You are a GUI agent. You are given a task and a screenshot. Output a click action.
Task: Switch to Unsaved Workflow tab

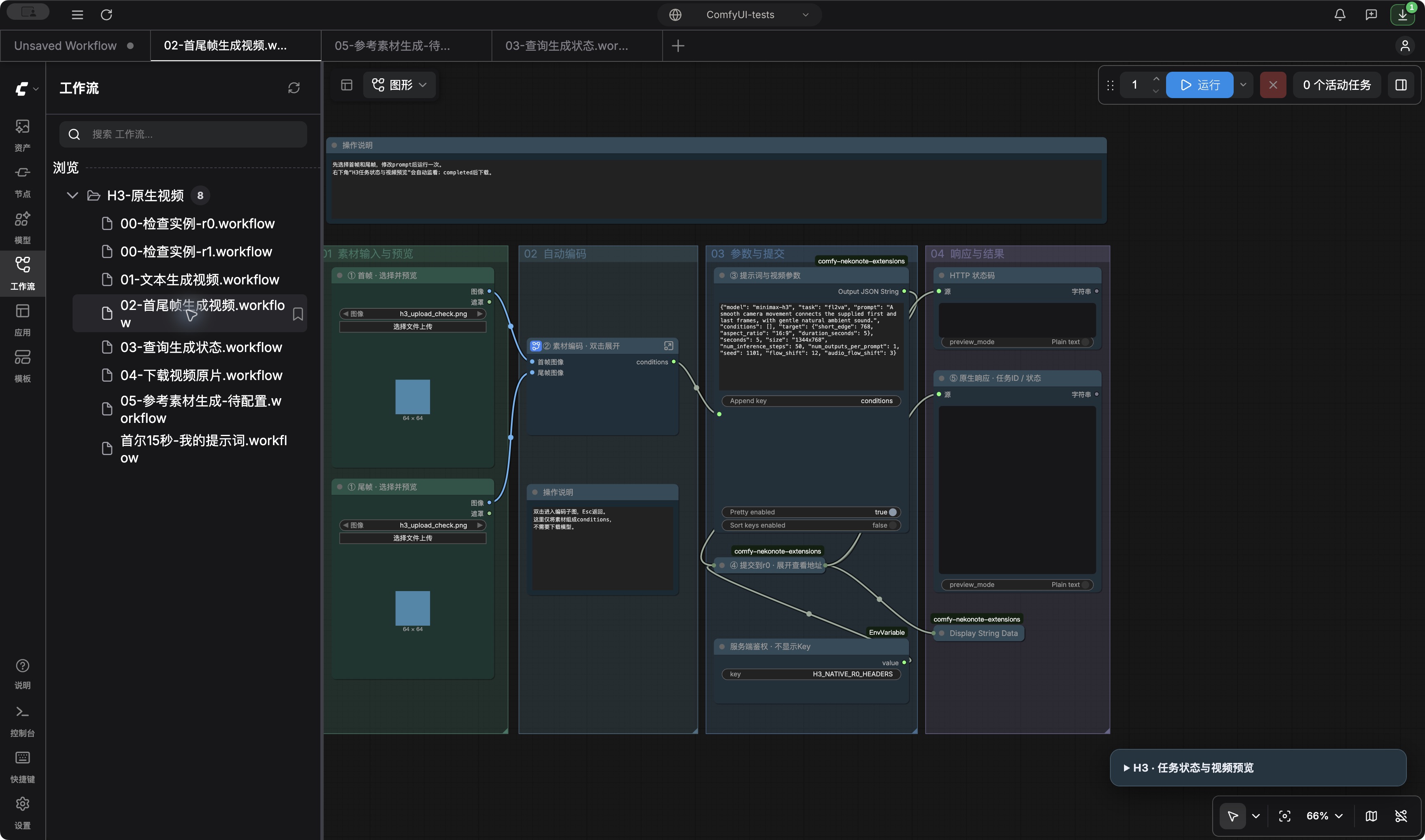tap(75, 46)
